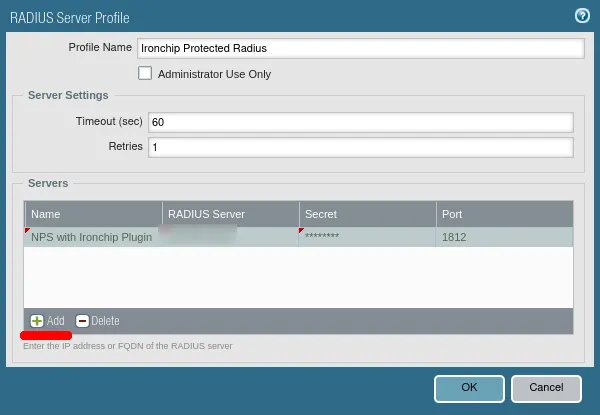Click the masked secret ******** cell
The height and width of the screenshot is (415, 600).
click(x=368, y=237)
